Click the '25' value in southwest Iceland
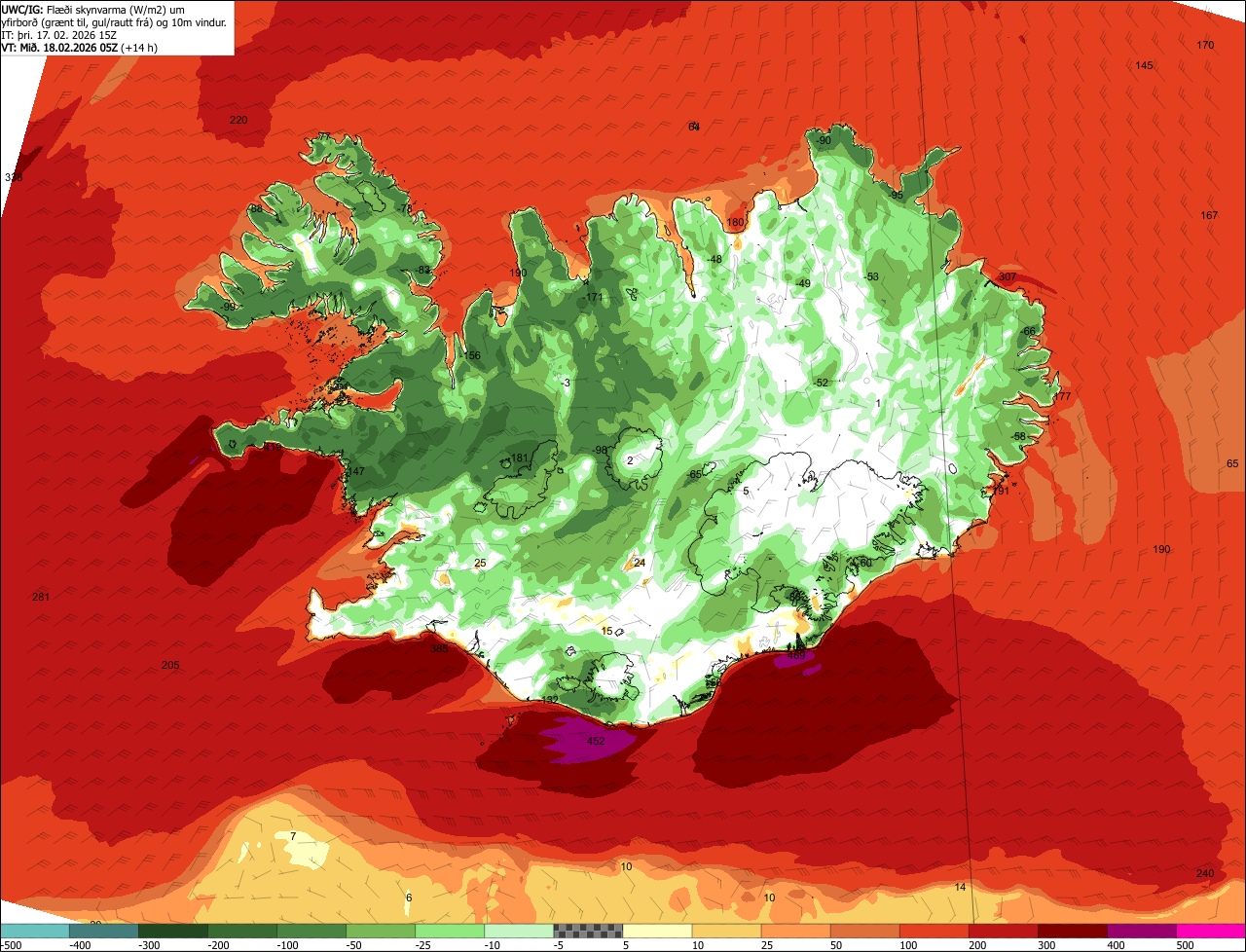Screen dimensions: 1246x952 click(479, 563)
